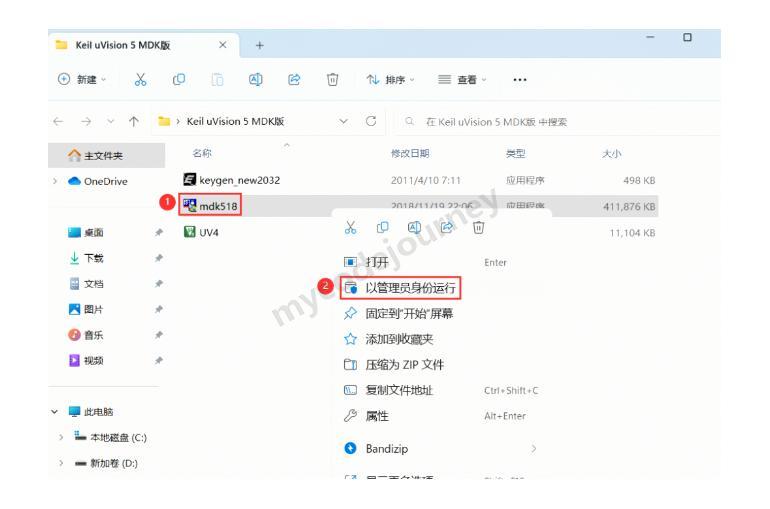The width and height of the screenshot is (770, 509).
Task: Click the Cut icon in the context menu
Action: (x=350, y=227)
